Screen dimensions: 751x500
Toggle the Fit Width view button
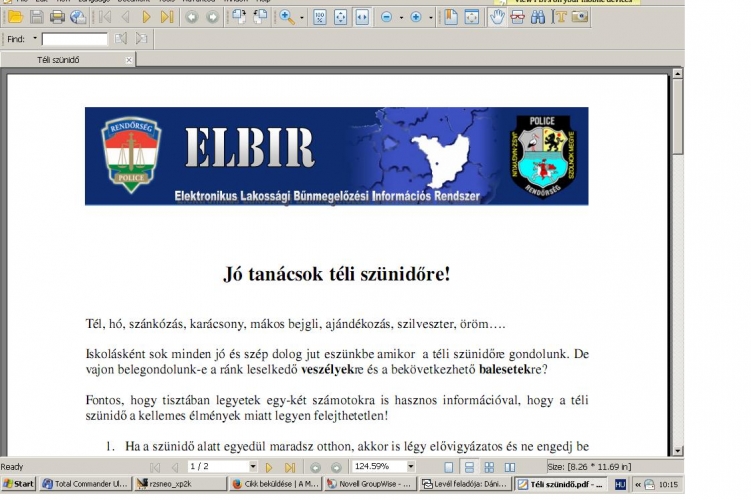[x=362, y=17]
